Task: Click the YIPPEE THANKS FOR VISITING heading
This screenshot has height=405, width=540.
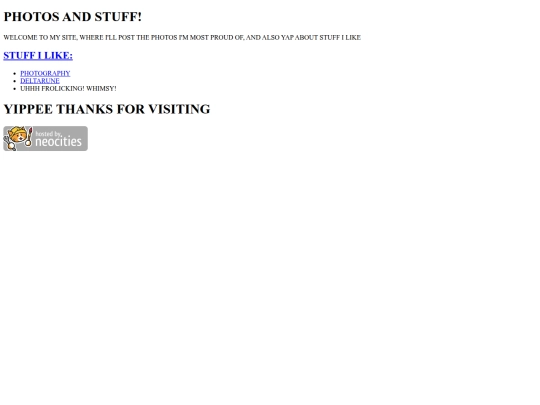Action: (107, 109)
